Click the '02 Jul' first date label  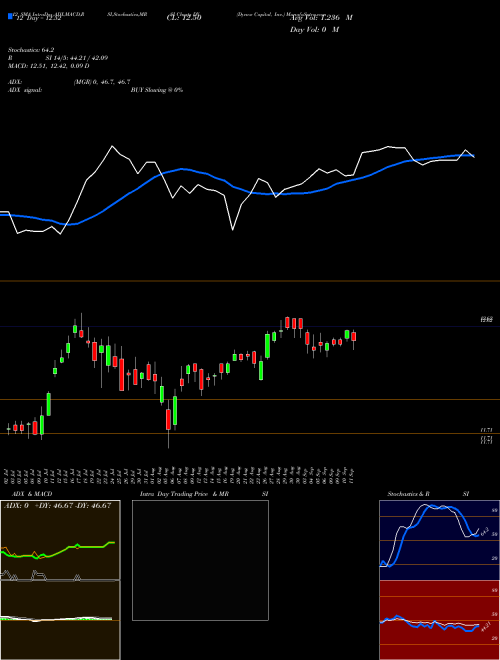point(8,476)
